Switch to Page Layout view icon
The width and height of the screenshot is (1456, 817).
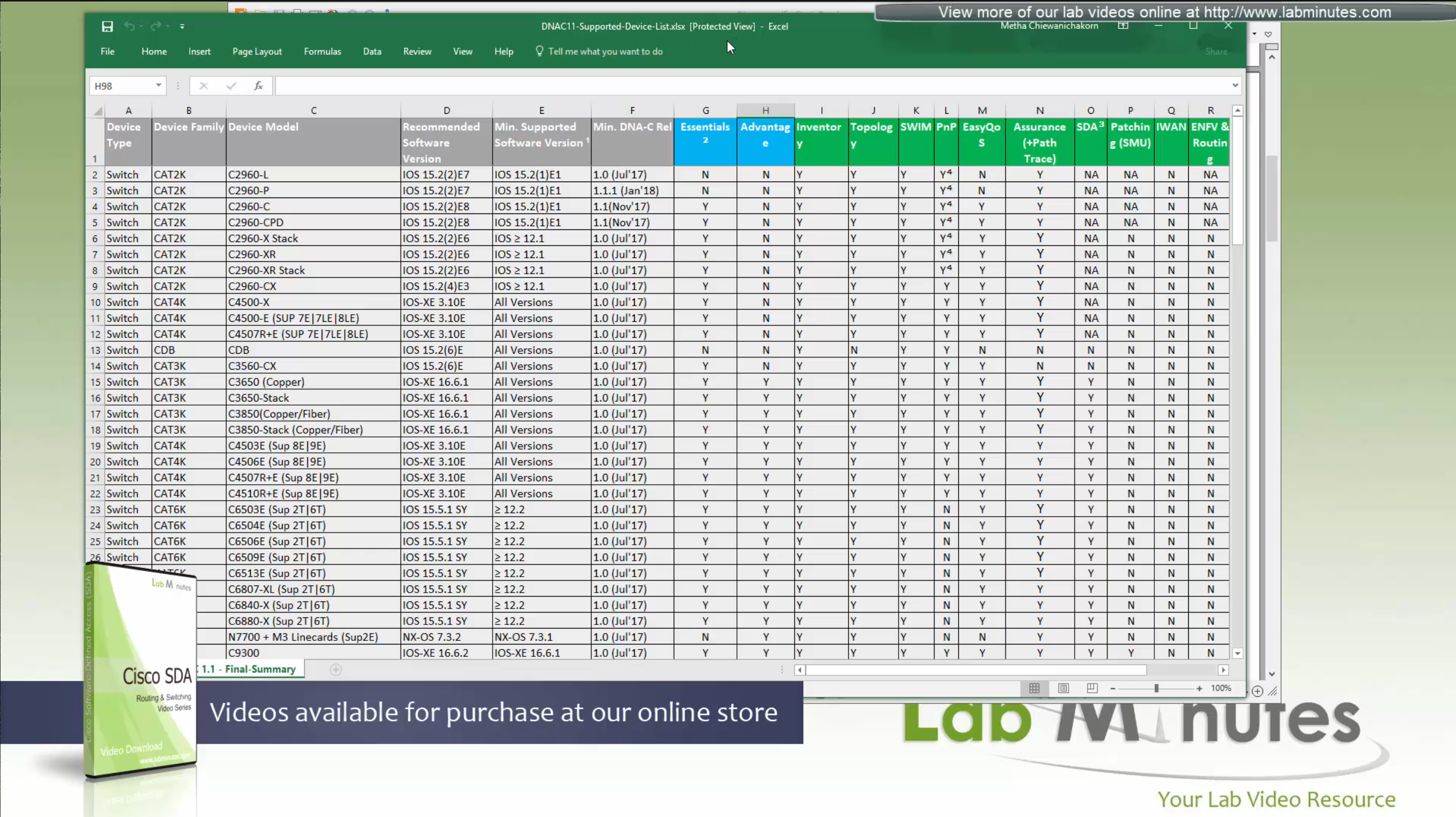coord(1063,688)
